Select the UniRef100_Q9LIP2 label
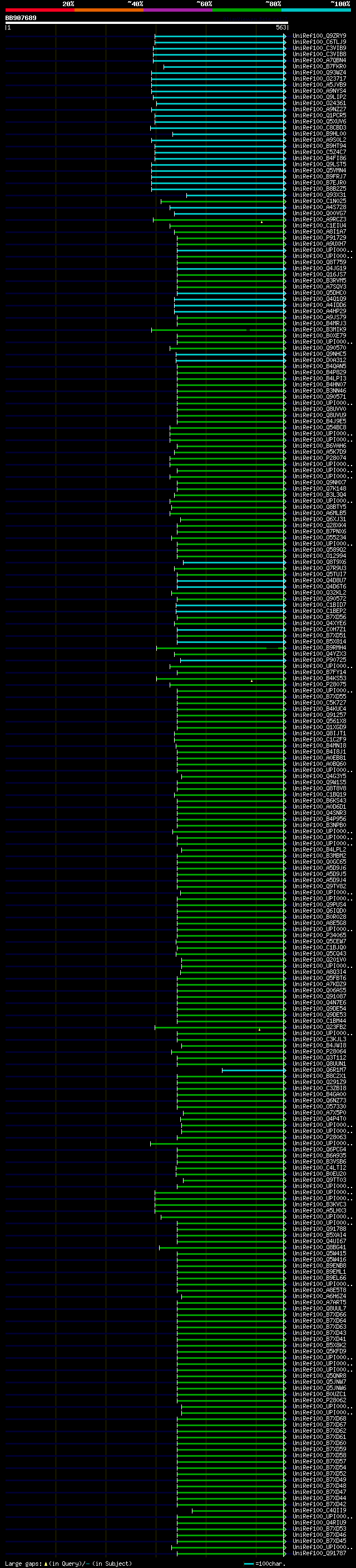 319,97
